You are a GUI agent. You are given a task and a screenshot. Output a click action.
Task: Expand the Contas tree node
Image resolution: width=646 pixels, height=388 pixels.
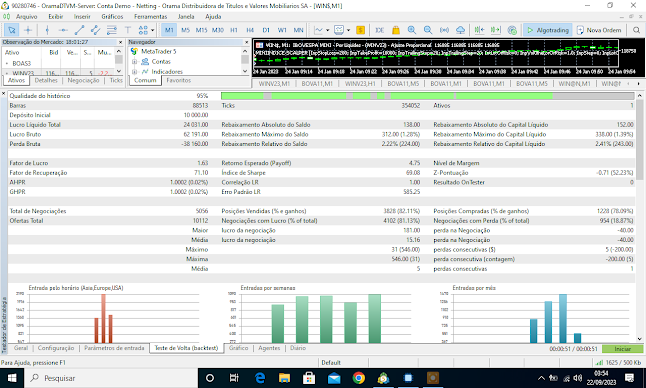tap(134, 62)
